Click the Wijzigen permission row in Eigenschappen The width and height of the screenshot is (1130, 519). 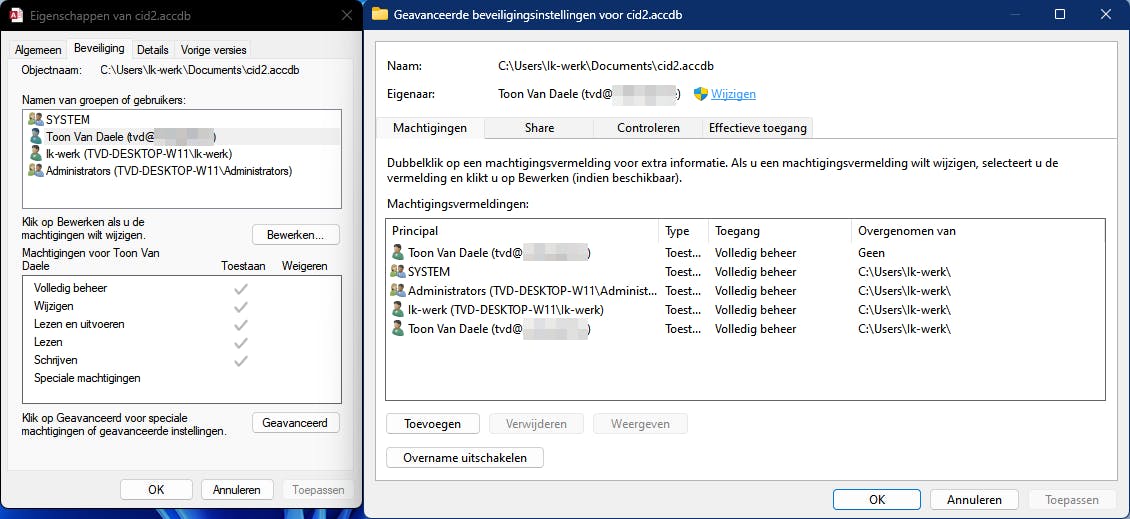[182, 306]
